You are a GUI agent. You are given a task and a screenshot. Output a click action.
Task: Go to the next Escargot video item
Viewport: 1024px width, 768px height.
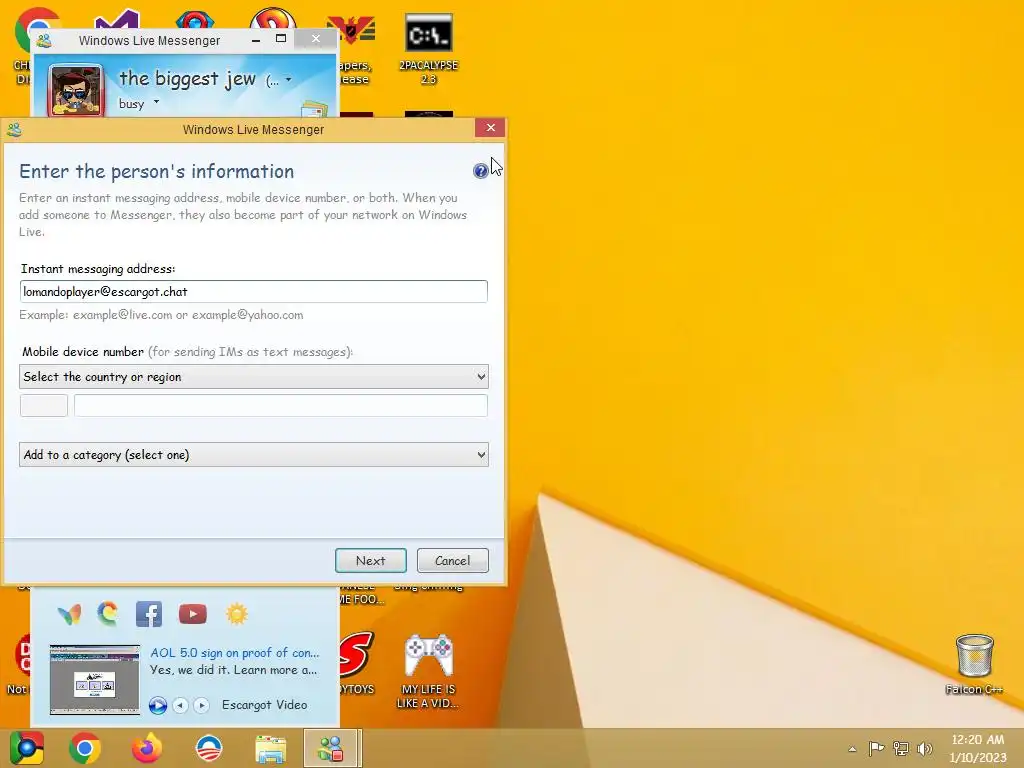[x=201, y=705]
